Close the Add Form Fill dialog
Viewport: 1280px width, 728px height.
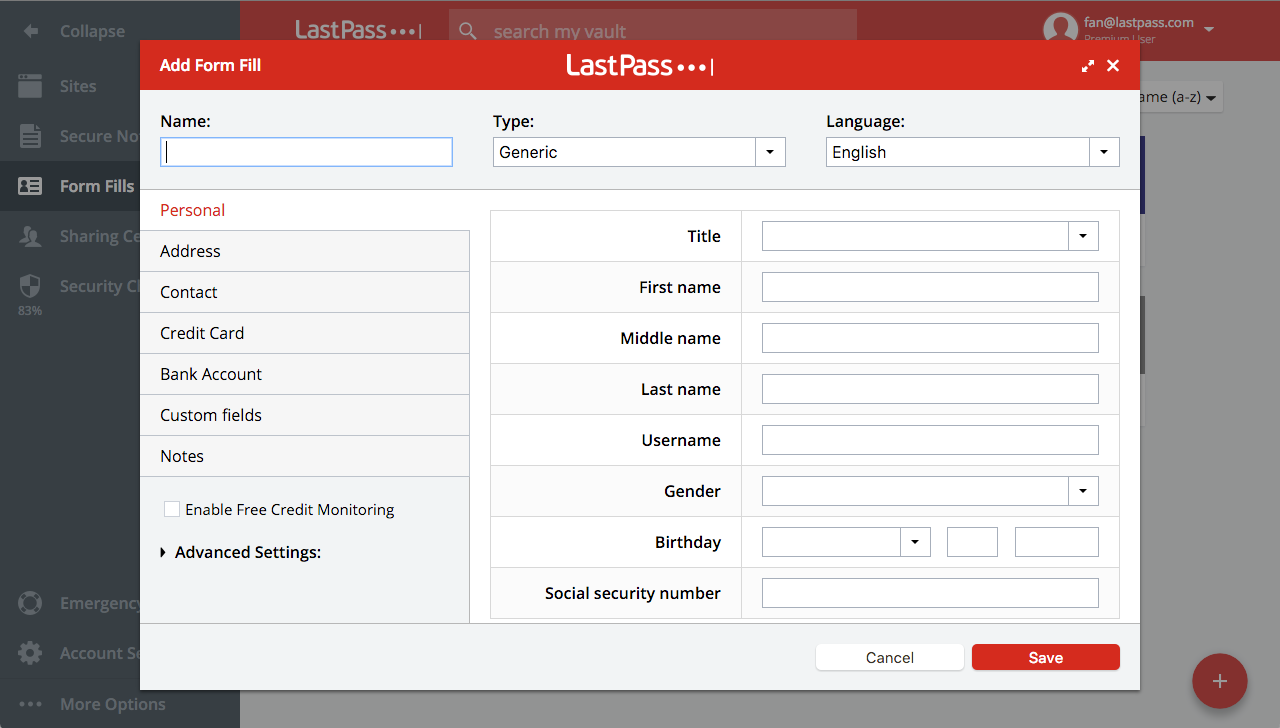click(1113, 66)
